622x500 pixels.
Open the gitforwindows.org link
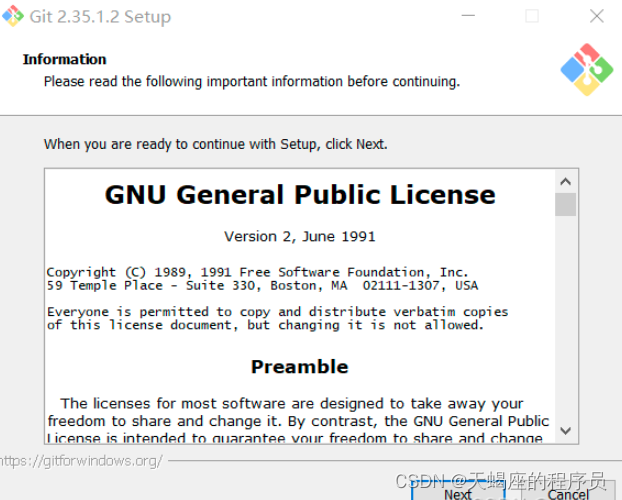pos(81,461)
